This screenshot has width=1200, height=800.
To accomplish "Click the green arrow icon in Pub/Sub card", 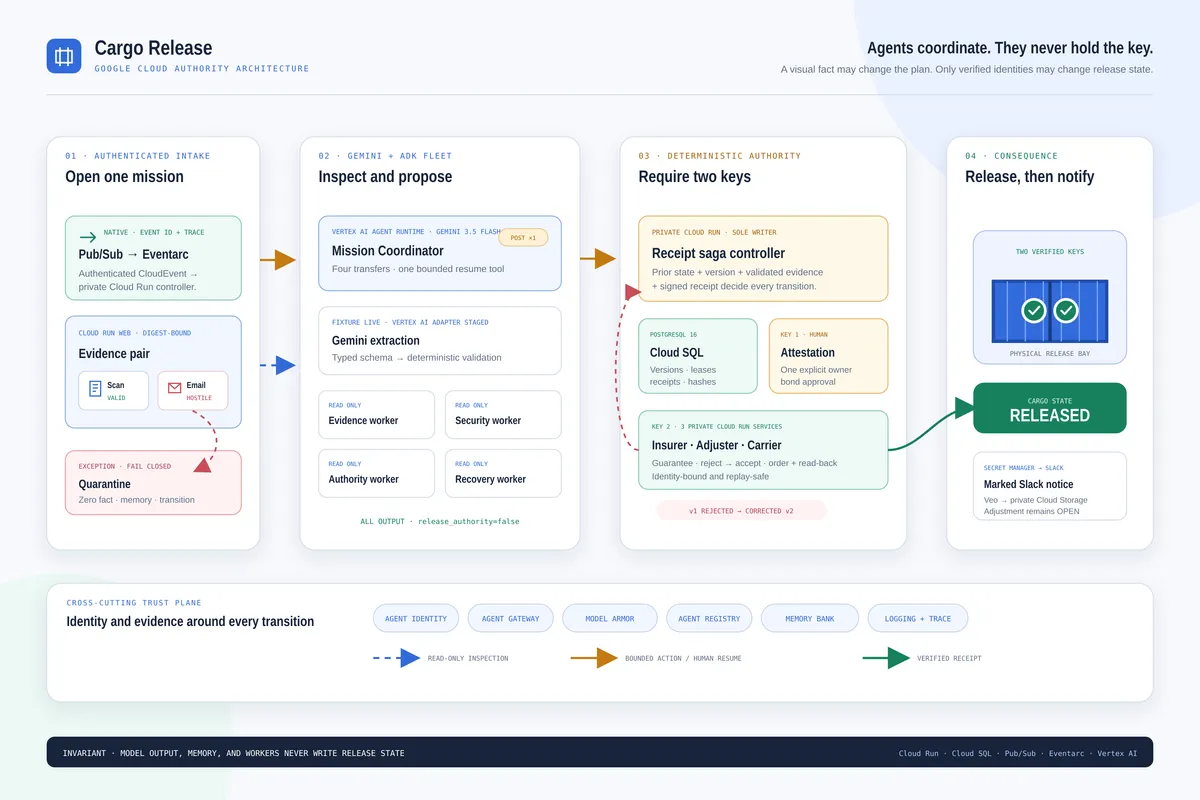I will (x=88, y=237).
